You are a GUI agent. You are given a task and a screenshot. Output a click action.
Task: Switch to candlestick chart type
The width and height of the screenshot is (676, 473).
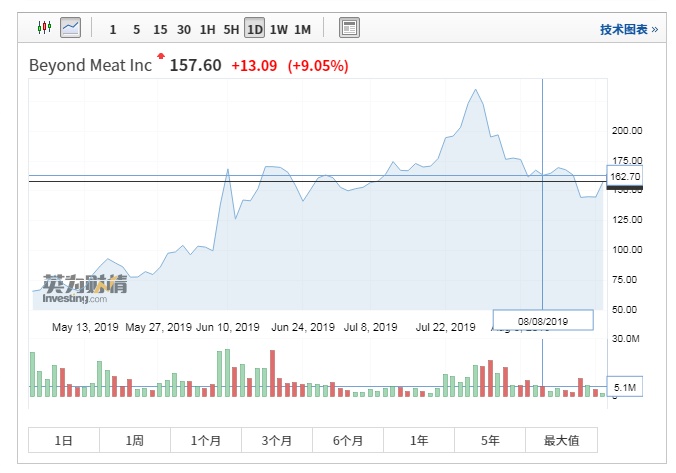(44, 28)
